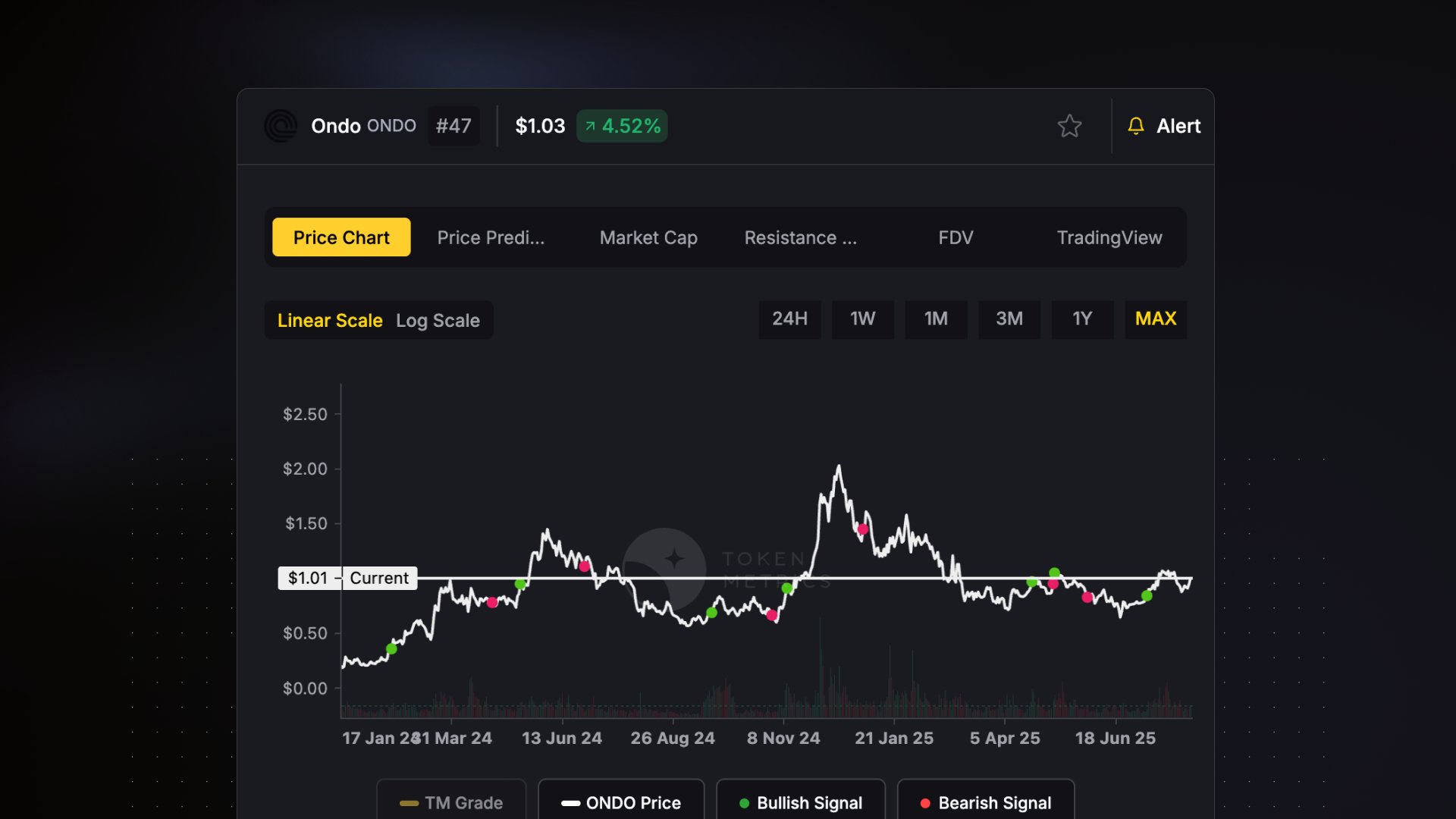Viewport: 1456px width, 819px height.
Task: Select the 3M time range
Action: click(1009, 319)
